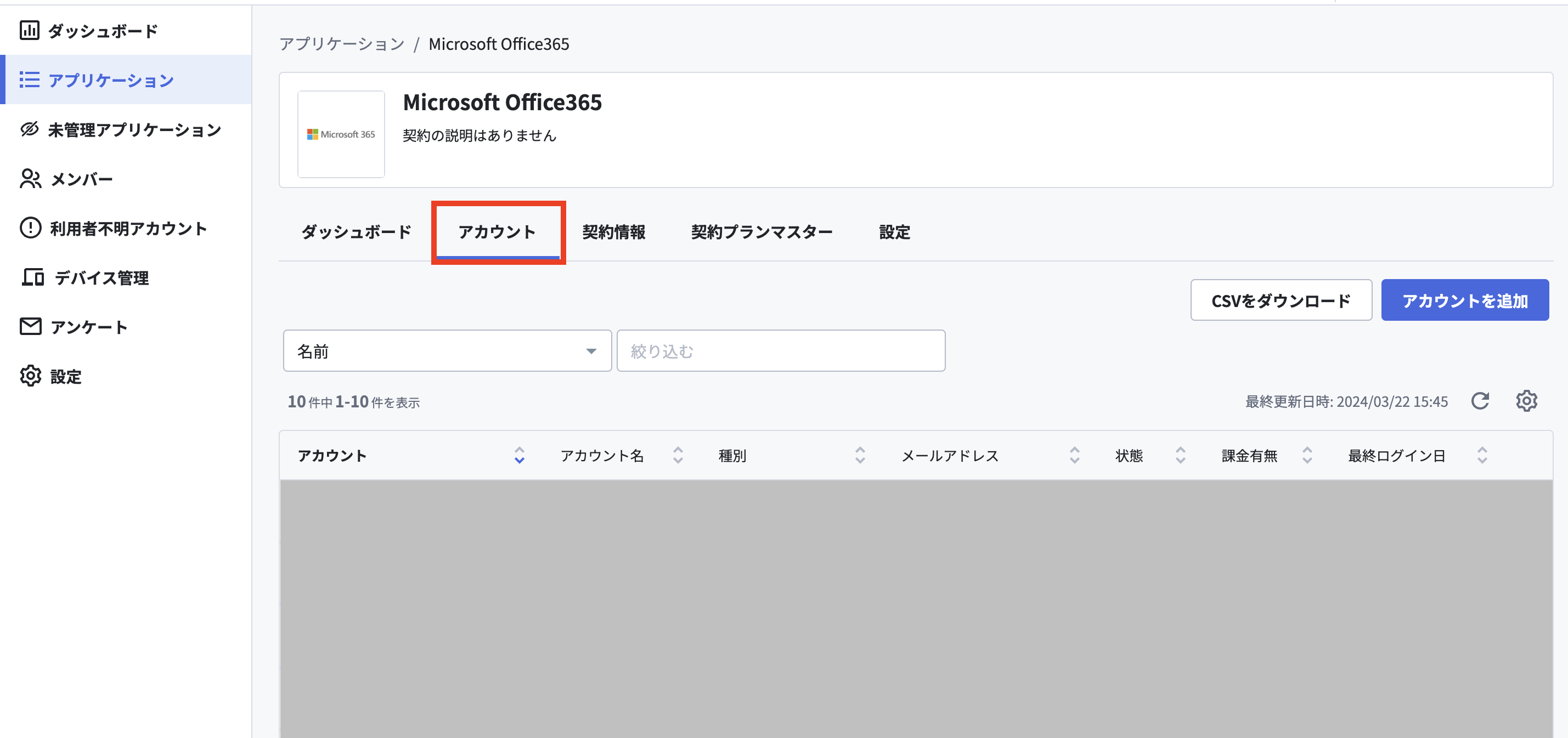
Task: Sort by 課金有無 column arrows
Action: 1307,455
